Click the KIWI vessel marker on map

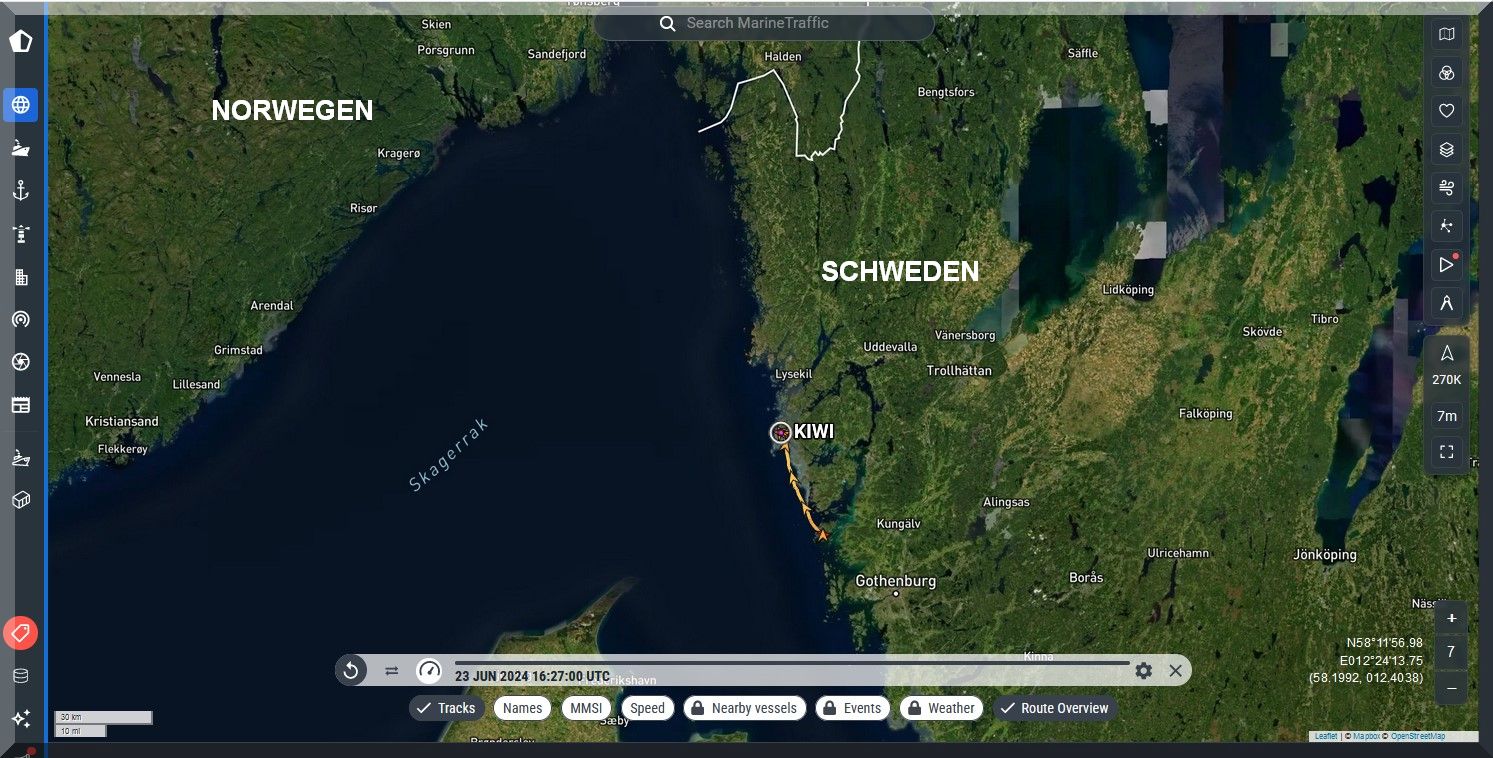(781, 432)
